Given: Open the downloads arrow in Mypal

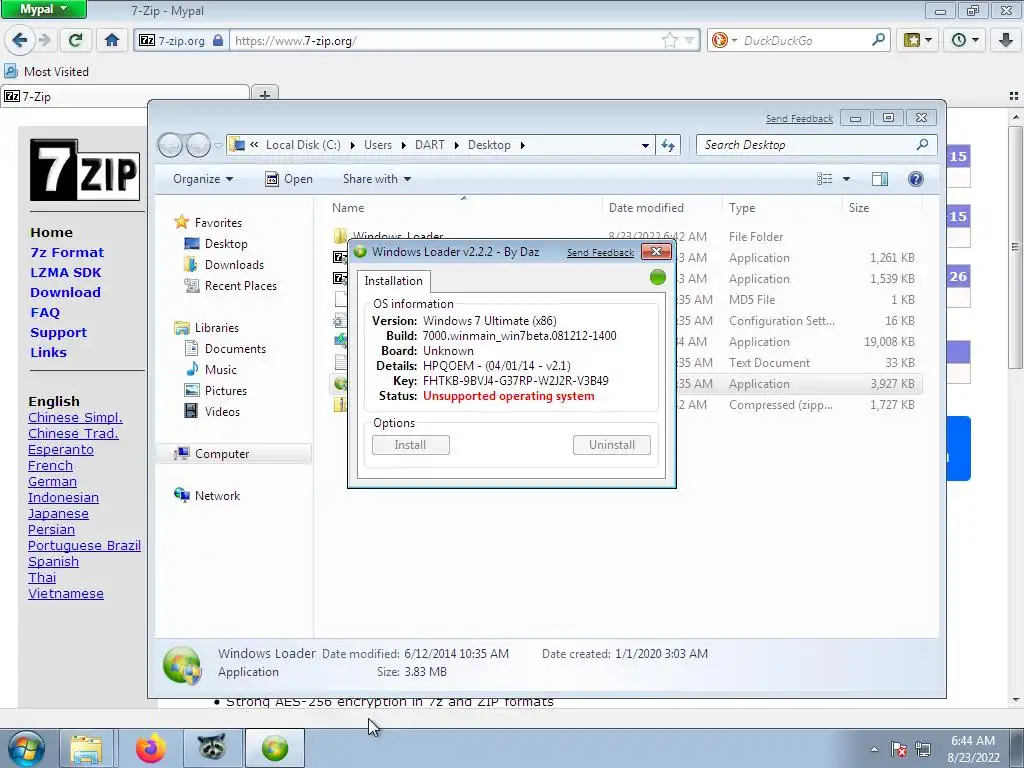Looking at the screenshot, I should pos(1006,40).
